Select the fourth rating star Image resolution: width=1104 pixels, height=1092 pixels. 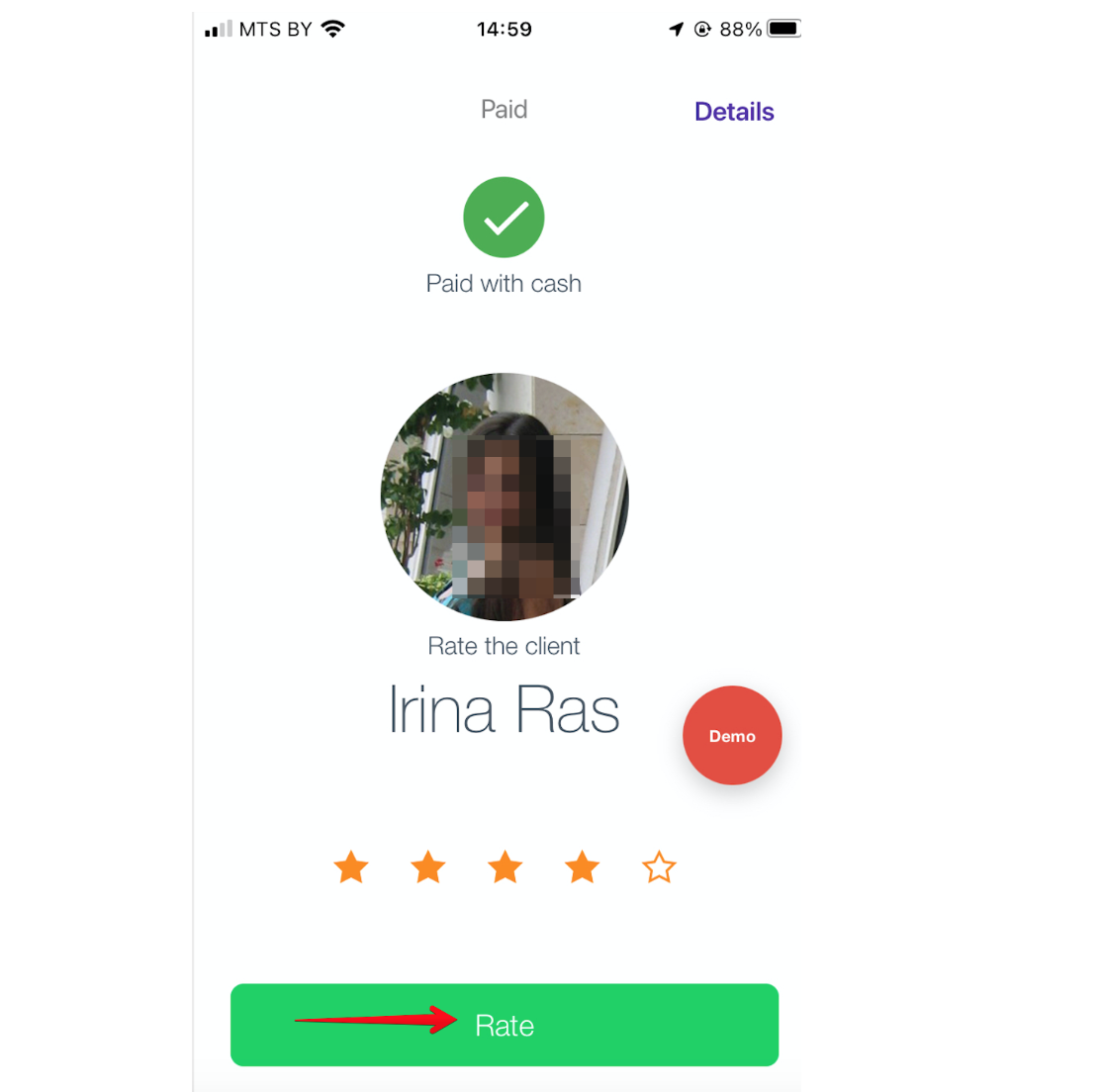tap(583, 866)
